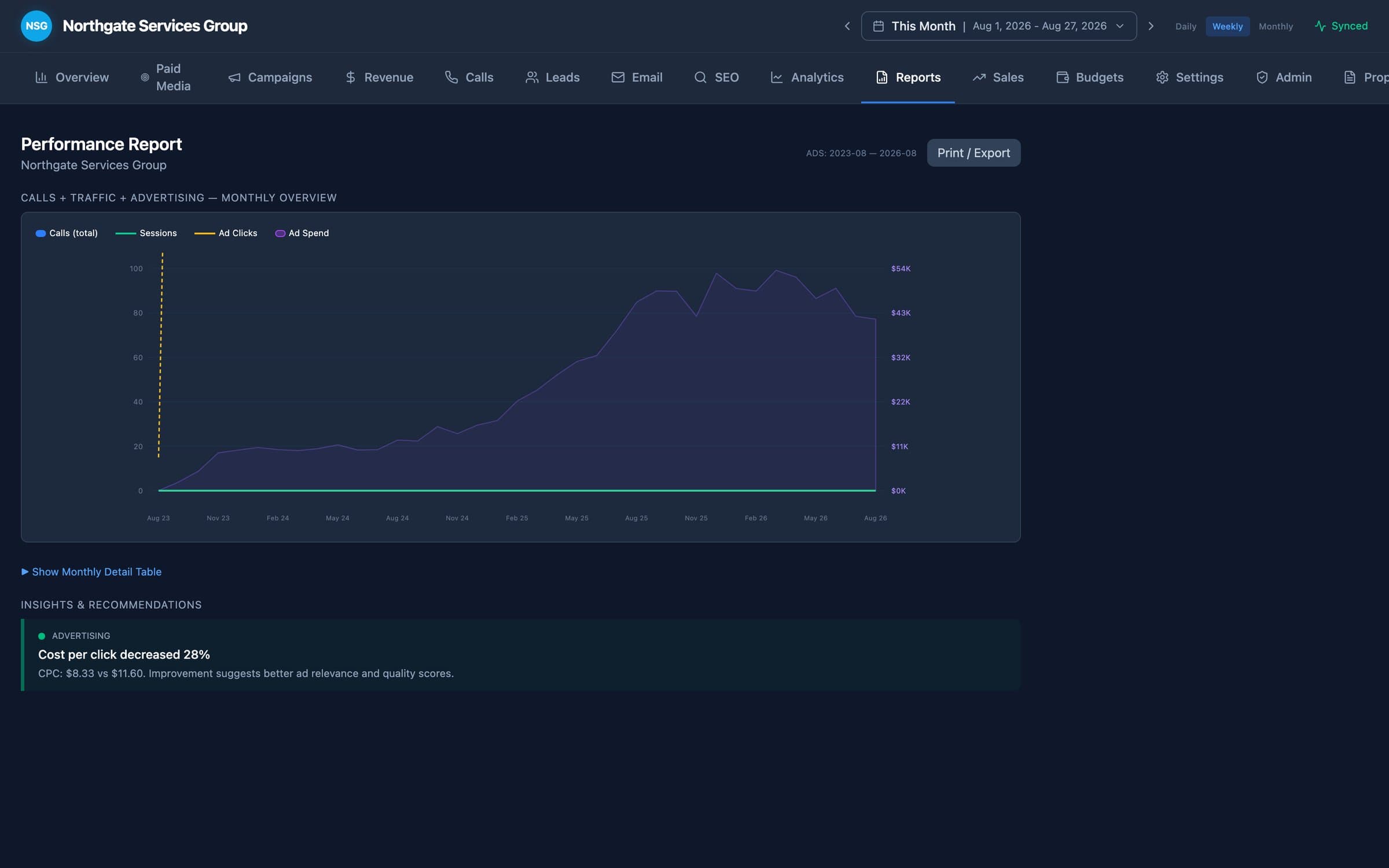Click the Overview bar chart icon
The image size is (1389, 868).
pyautogui.click(x=41, y=77)
